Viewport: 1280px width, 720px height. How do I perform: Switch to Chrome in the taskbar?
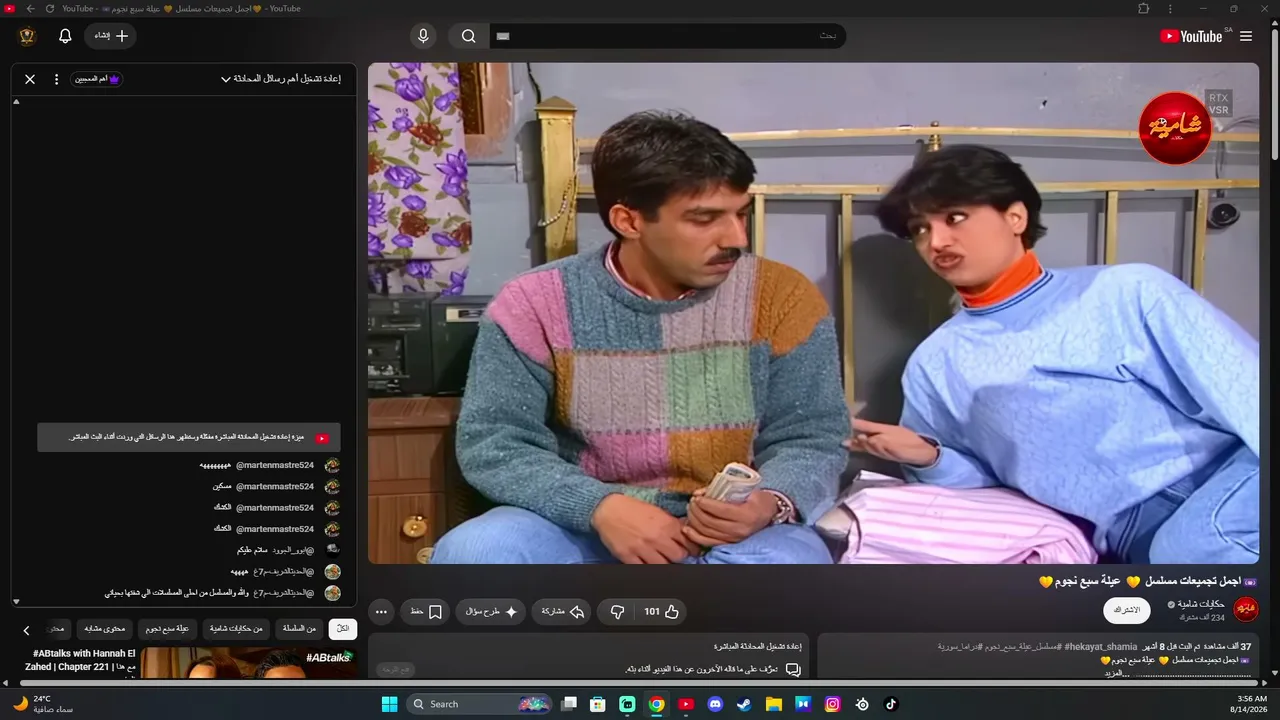click(x=657, y=704)
